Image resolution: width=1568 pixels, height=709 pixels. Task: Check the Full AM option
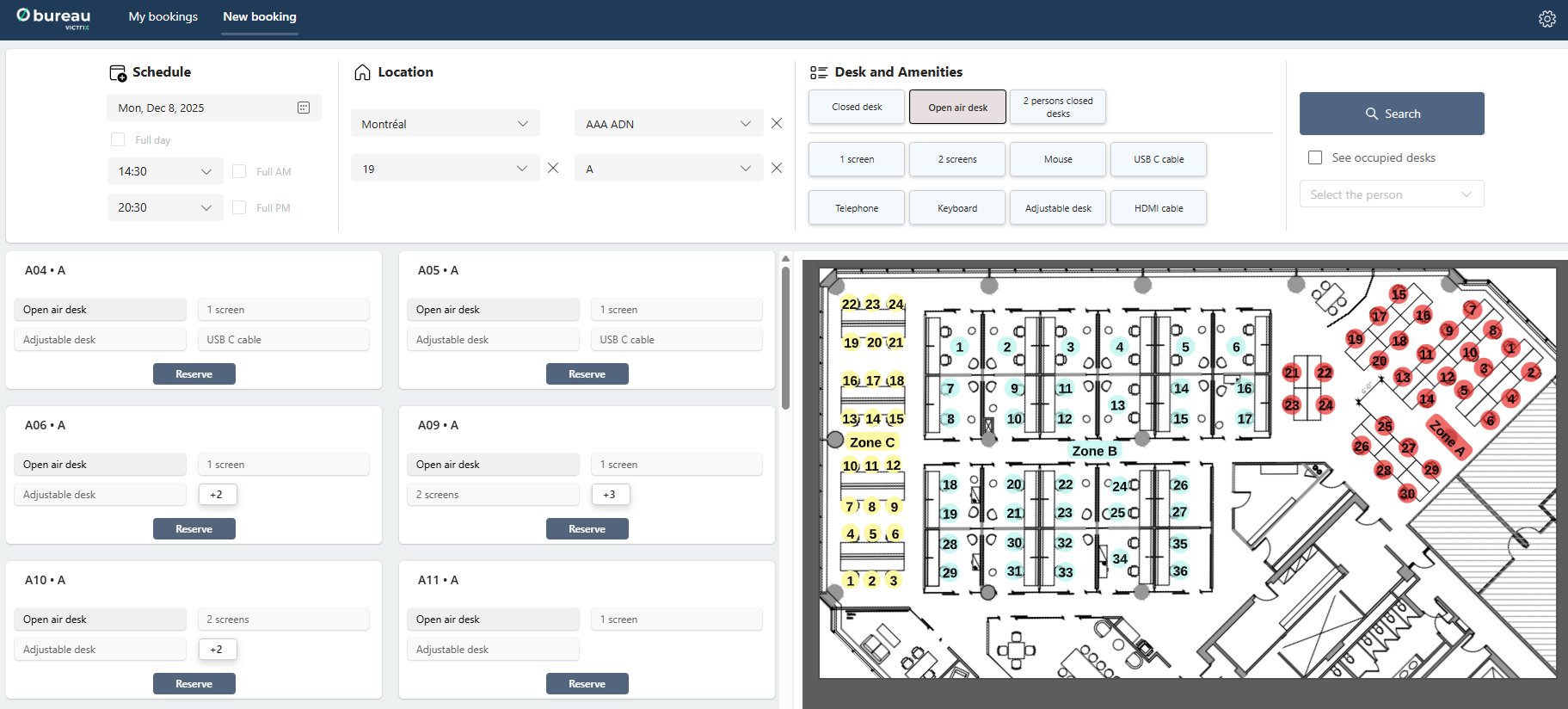coord(239,171)
